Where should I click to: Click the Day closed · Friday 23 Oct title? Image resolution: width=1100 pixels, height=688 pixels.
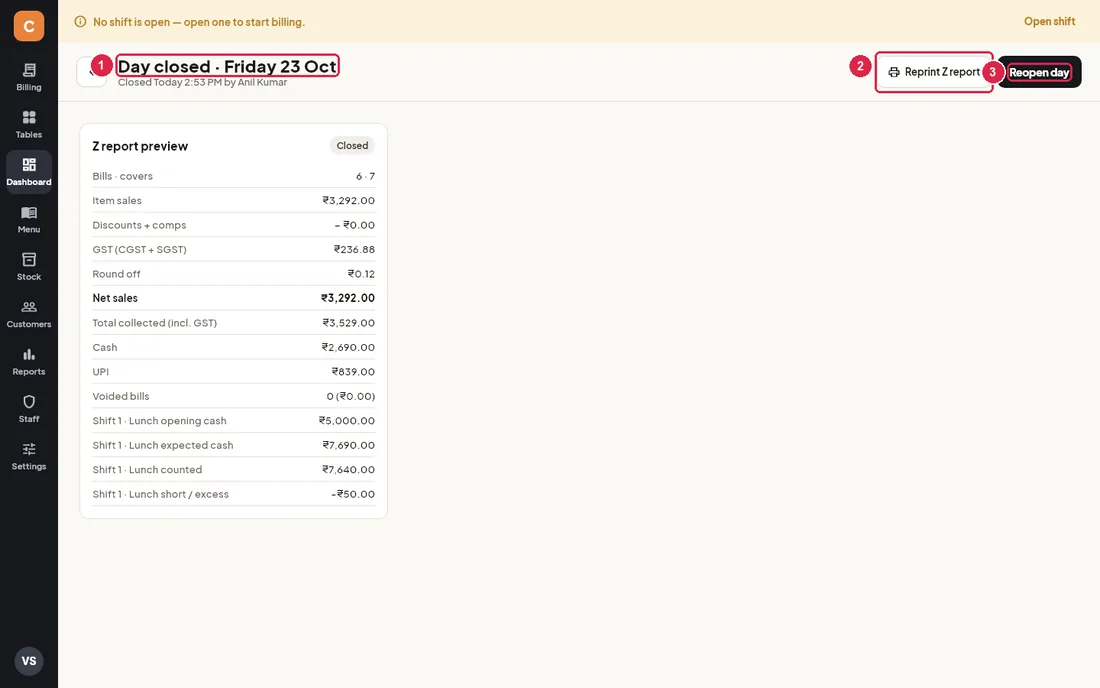point(227,66)
